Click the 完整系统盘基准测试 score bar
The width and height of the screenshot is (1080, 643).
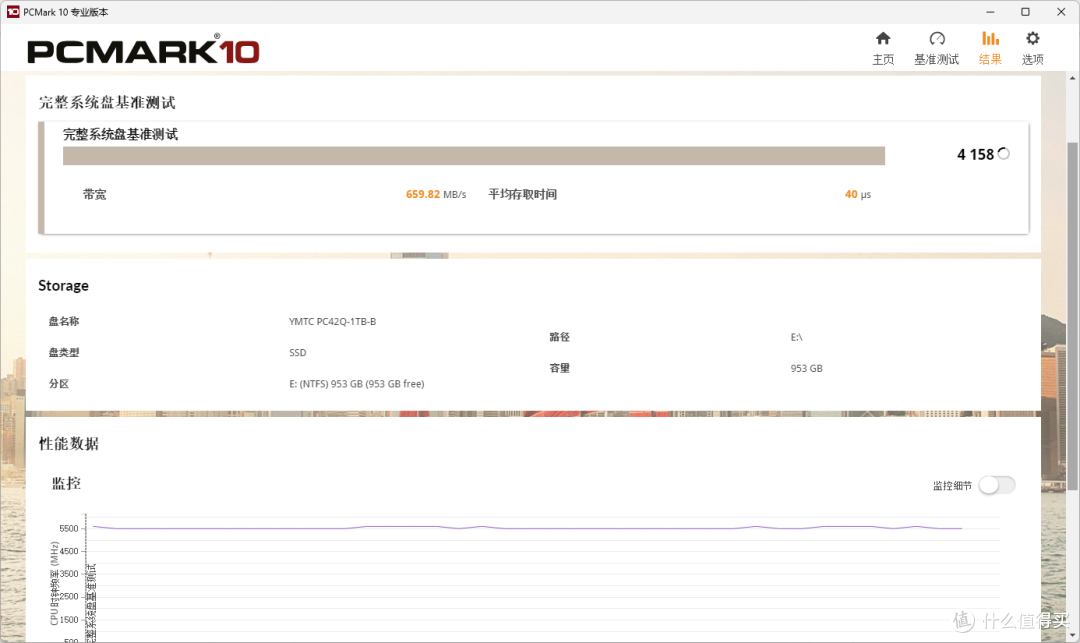click(474, 156)
